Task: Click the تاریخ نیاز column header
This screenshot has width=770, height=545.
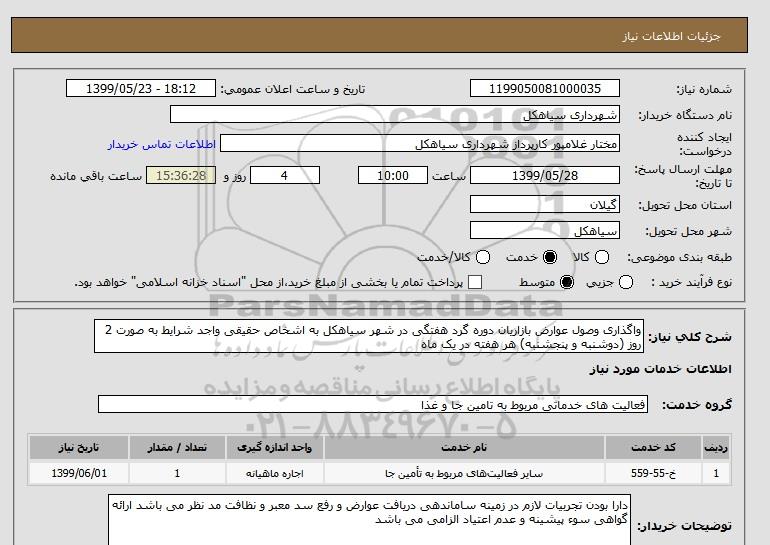Action: pyautogui.click(x=79, y=447)
